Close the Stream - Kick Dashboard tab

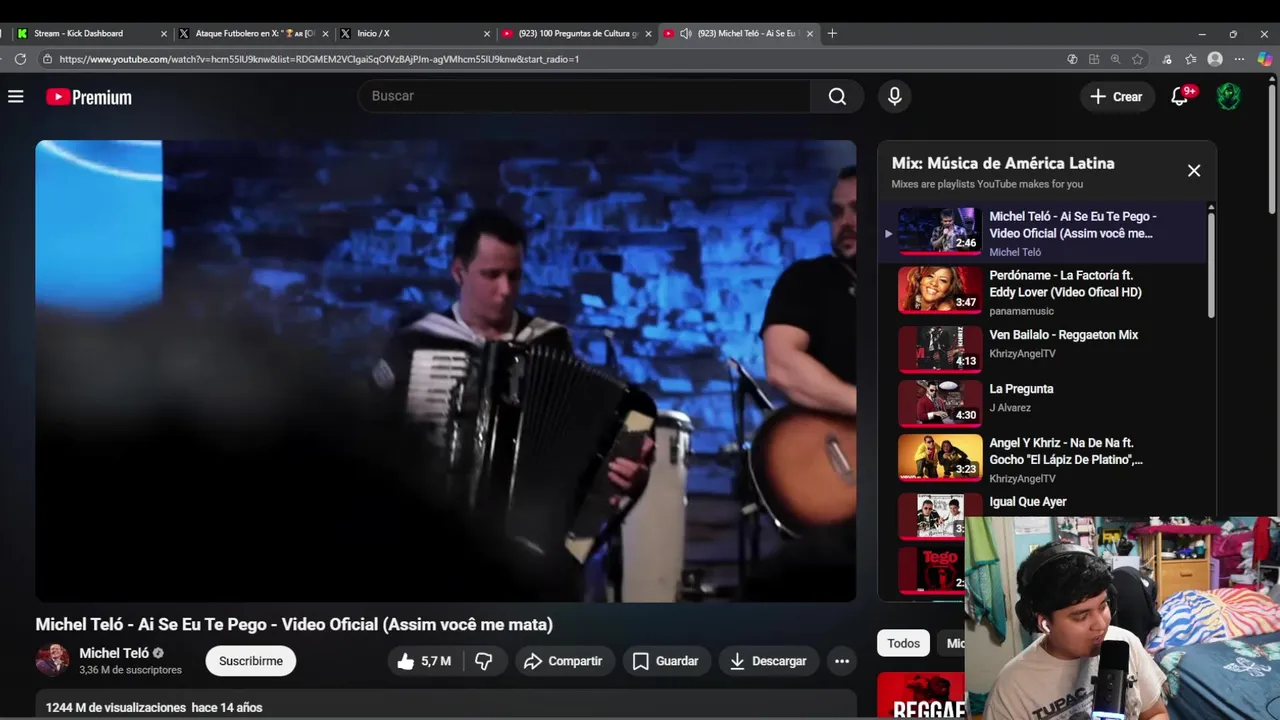[x=164, y=33]
